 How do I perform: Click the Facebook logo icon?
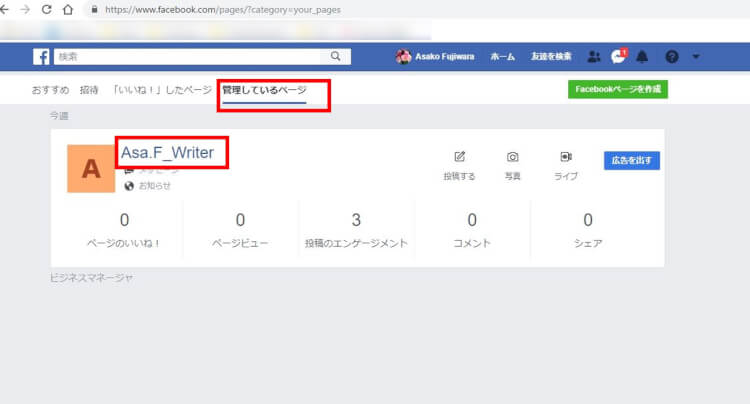click(41, 56)
